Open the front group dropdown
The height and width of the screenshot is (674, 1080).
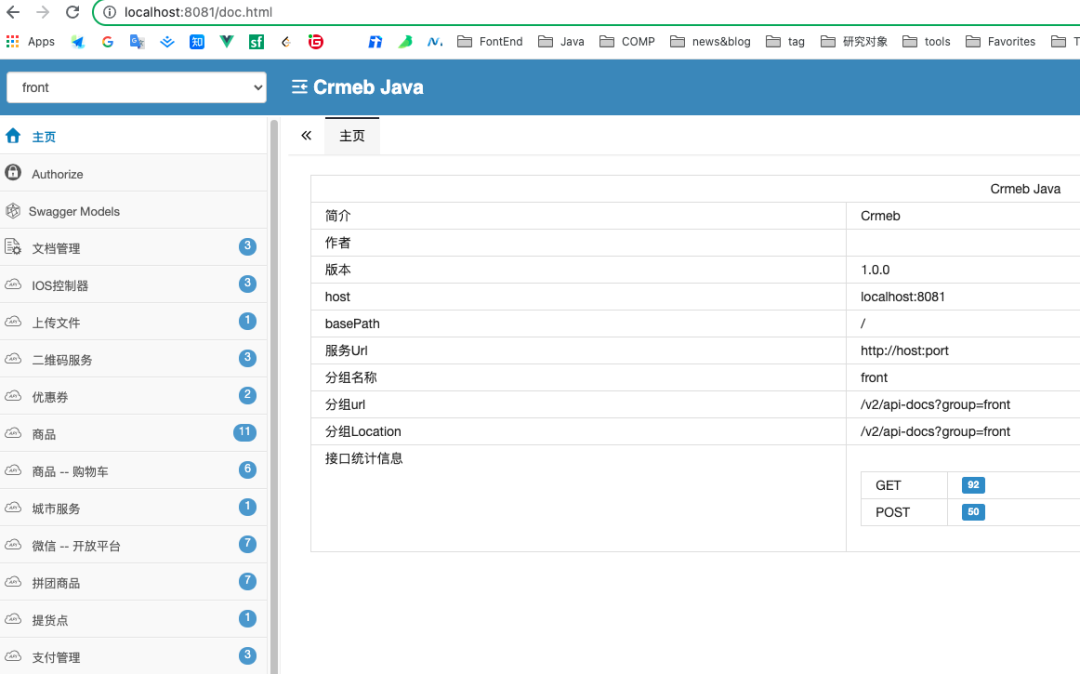pyautogui.click(x=136, y=87)
